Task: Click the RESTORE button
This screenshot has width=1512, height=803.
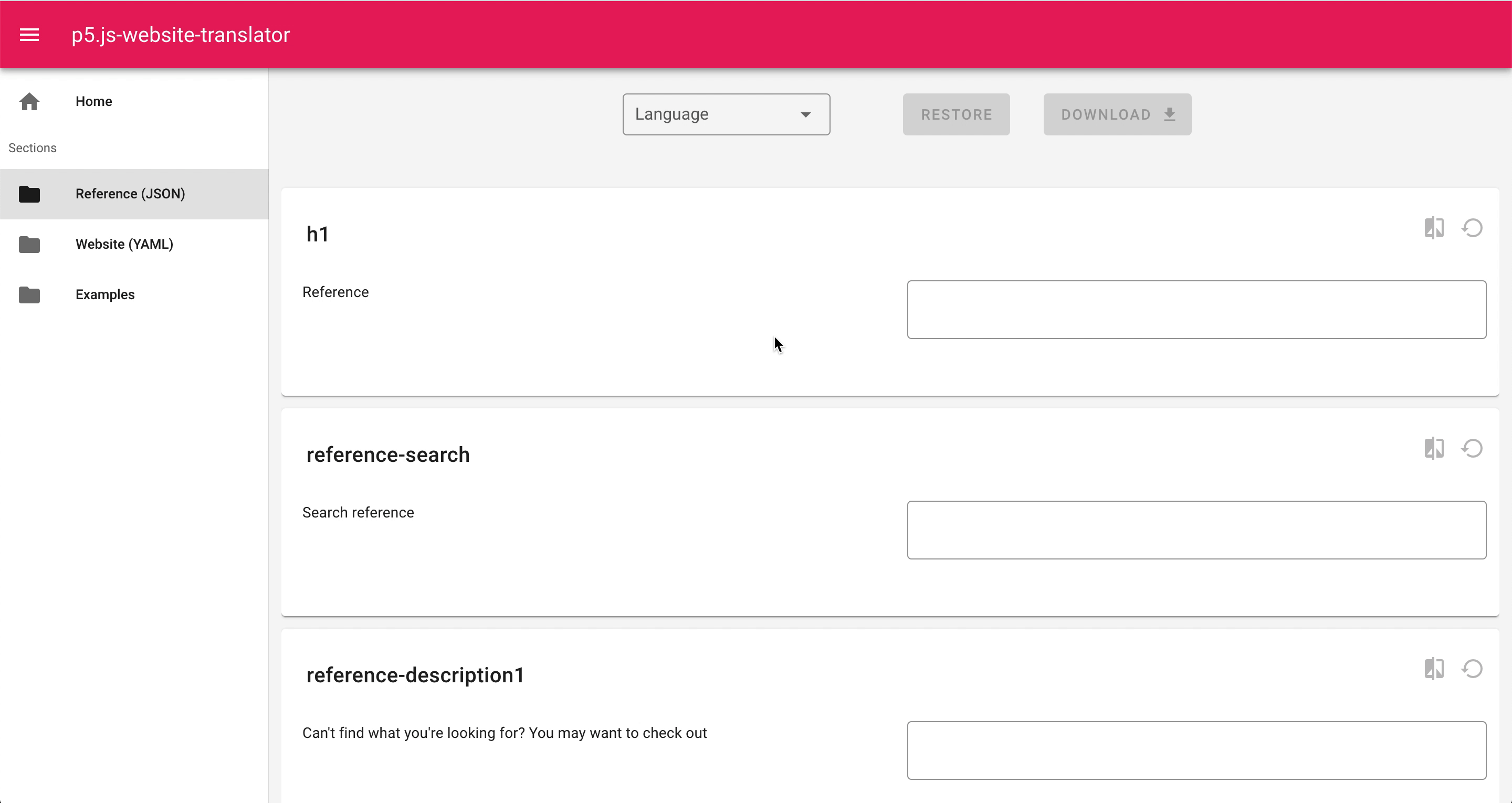Action: [x=956, y=115]
